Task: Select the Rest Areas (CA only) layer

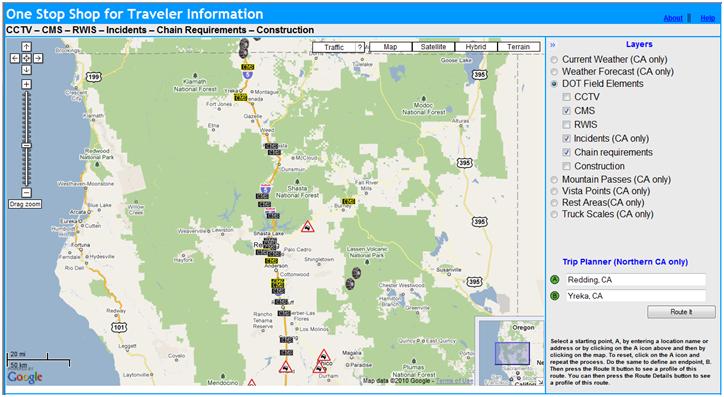Action: (x=554, y=203)
